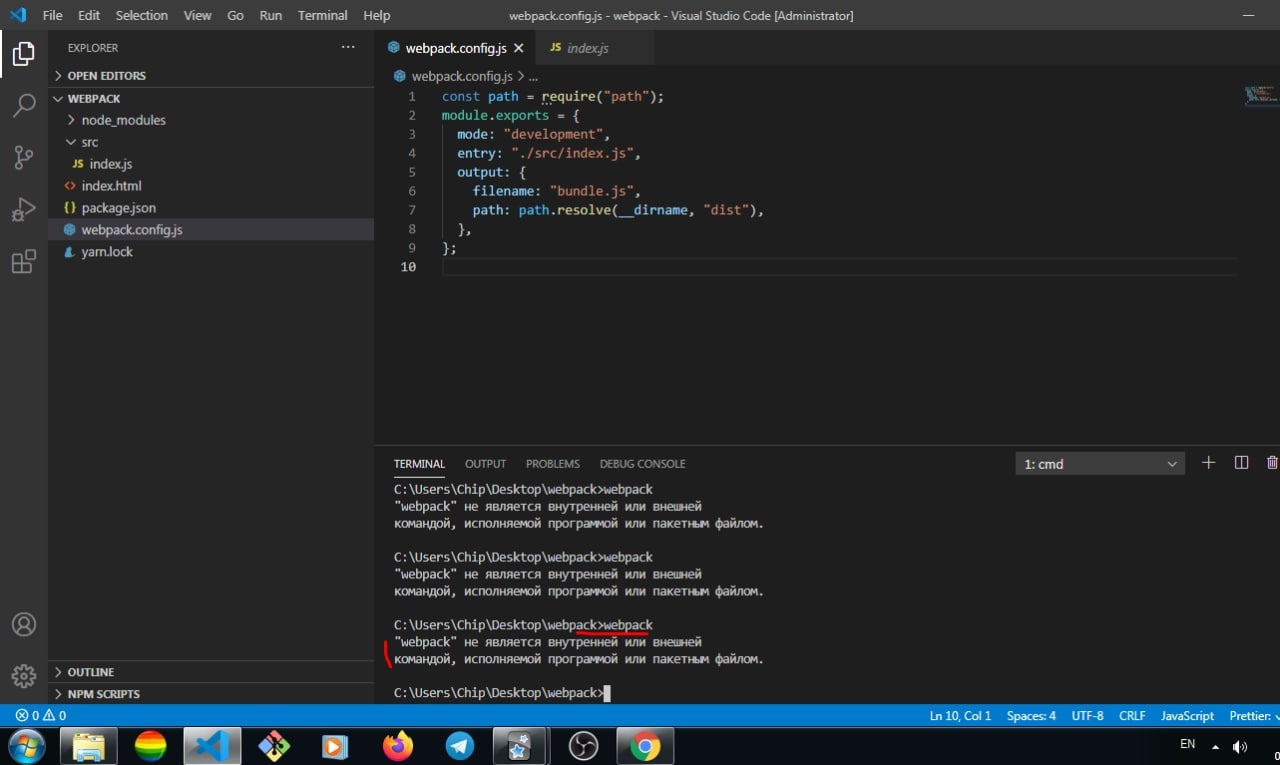1280x765 pixels.
Task: Expand the Outline section
Action: pyautogui.click(x=211, y=672)
